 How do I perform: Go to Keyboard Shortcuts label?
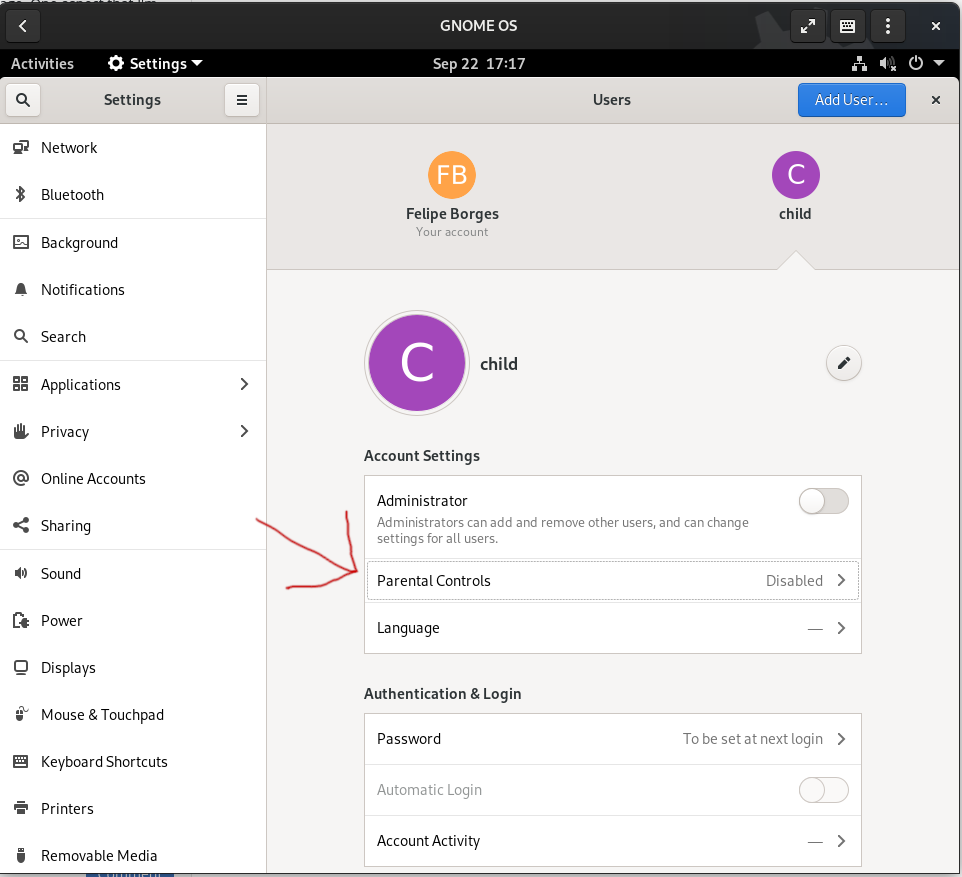coord(104,762)
